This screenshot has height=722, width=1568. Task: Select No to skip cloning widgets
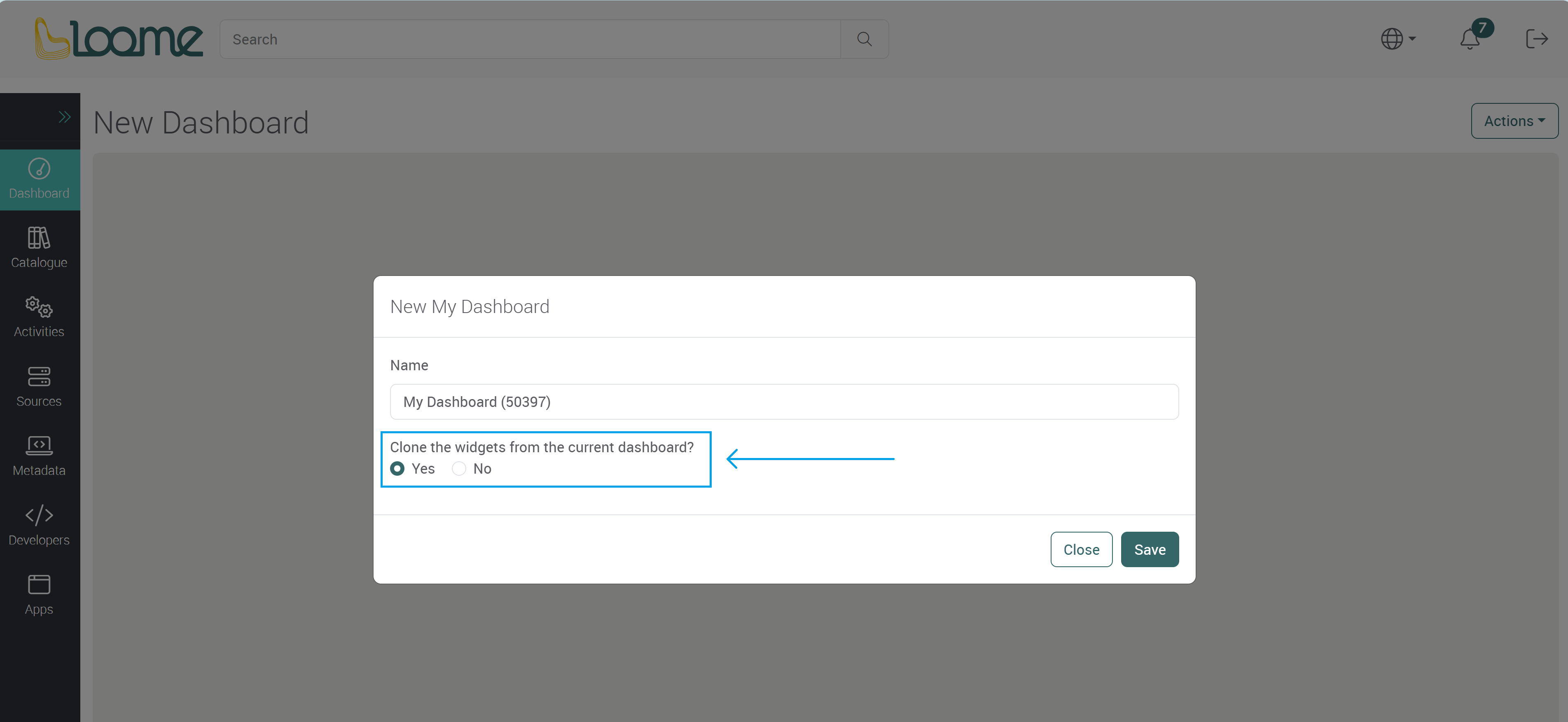(459, 469)
